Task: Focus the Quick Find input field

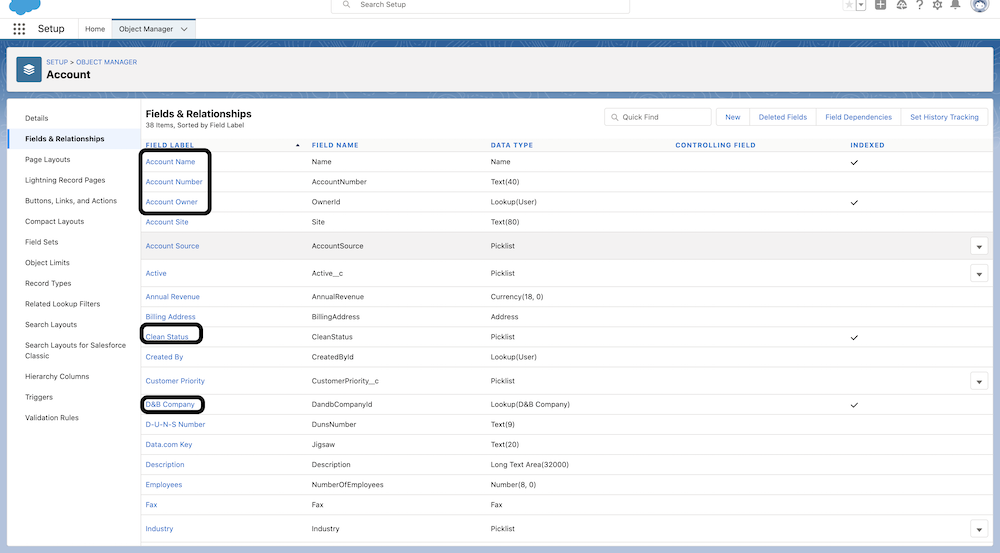Action: click(658, 117)
